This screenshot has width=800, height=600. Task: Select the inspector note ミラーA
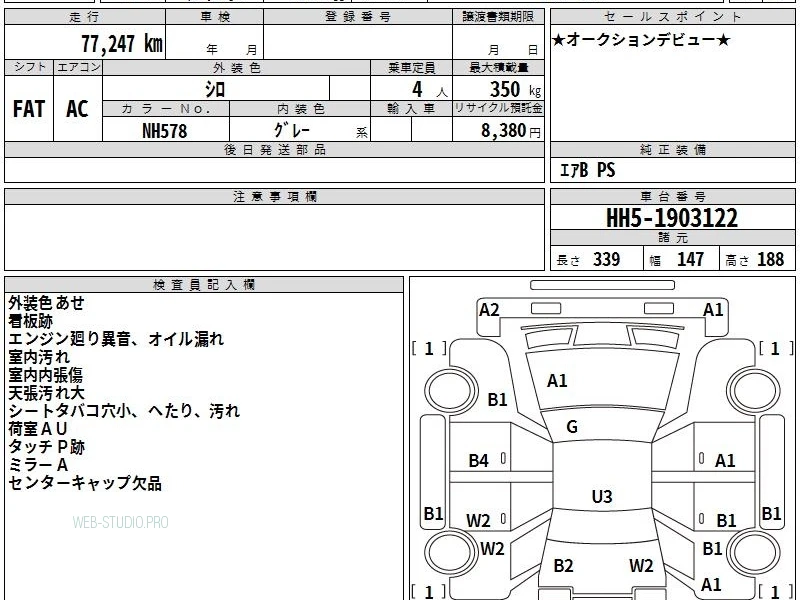[x=38, y=465]
